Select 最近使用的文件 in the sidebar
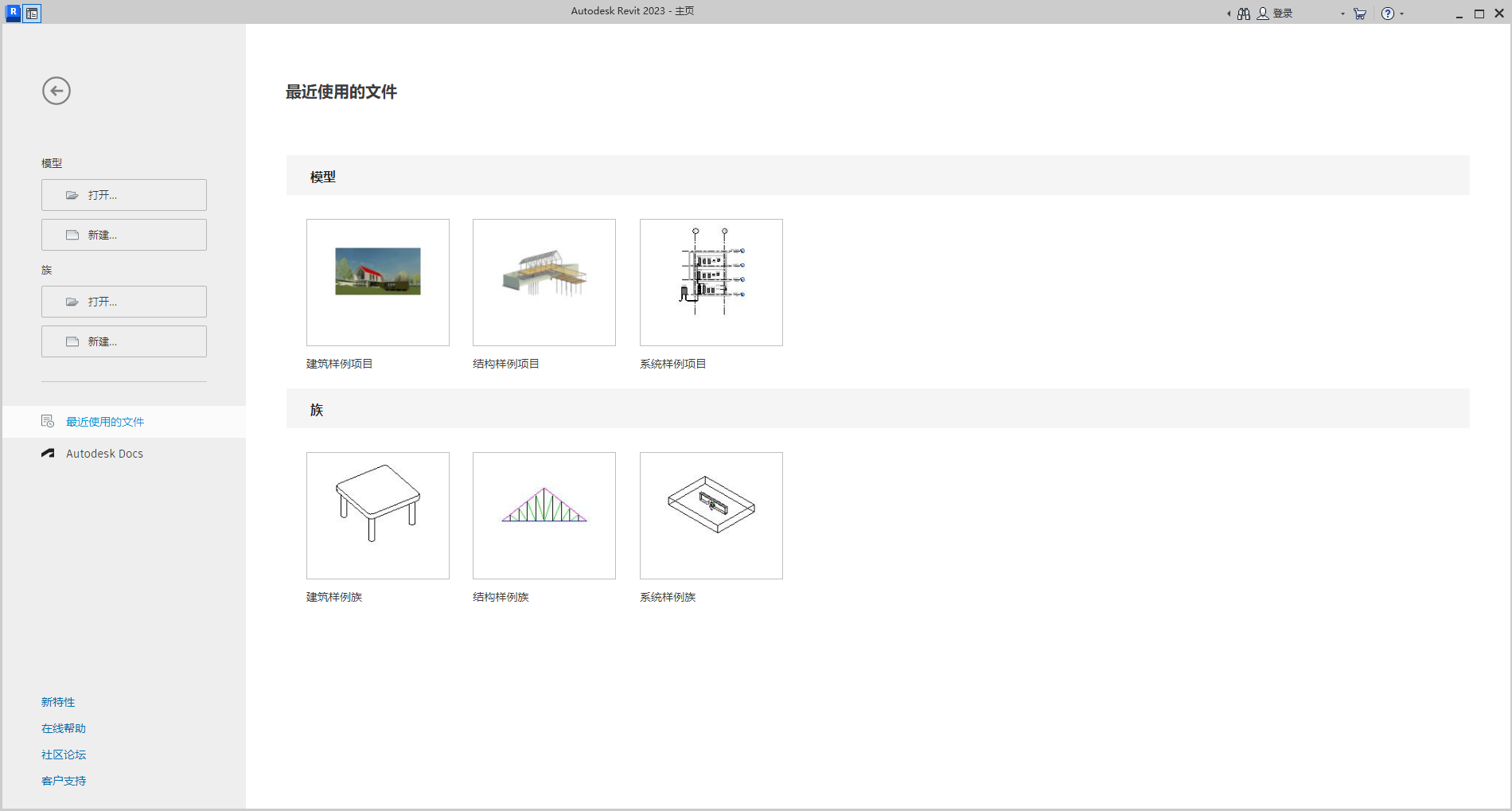The width and height of the screenshot is (1512, 811). pyautogui.click(x=105, y=421)
